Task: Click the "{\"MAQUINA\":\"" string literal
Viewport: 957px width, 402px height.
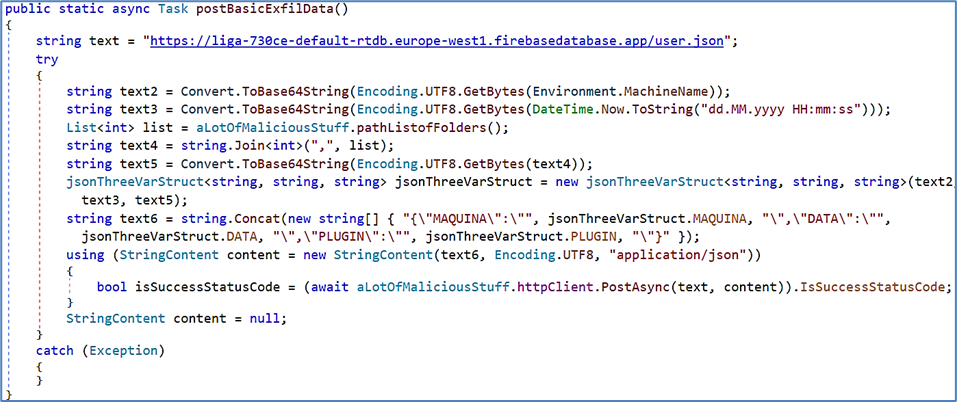Action: pyautogui.click(x=469, y=218)
